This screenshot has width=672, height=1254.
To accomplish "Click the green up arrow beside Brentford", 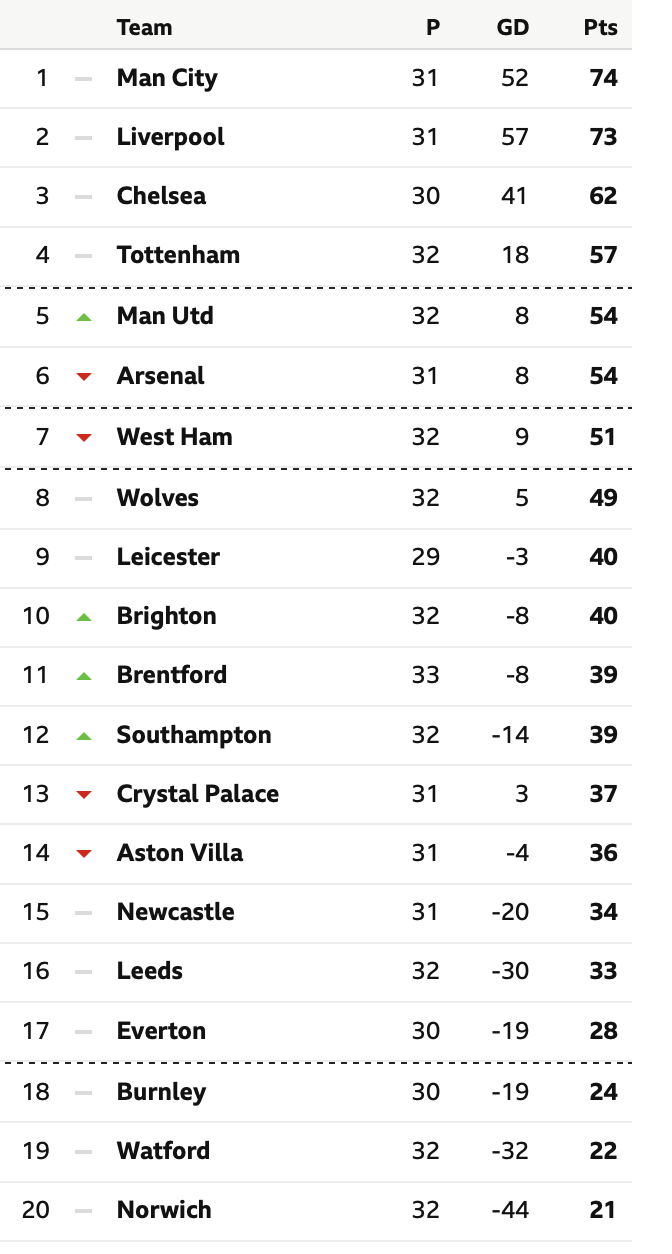I will (x=84, y=676).
